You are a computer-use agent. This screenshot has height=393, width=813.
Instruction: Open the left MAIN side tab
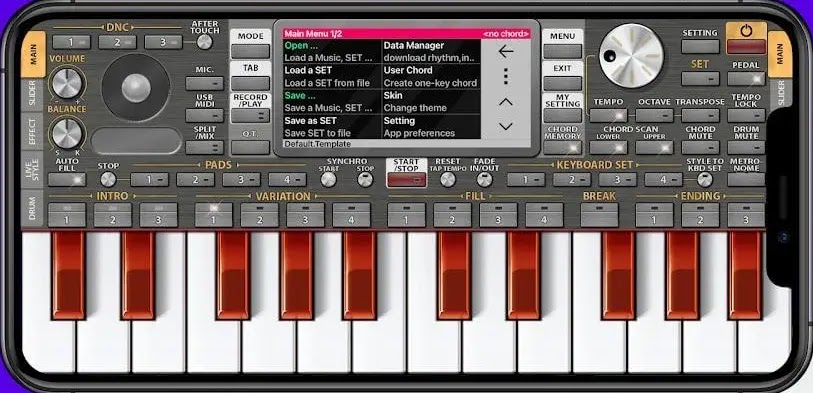click(34, 54)
